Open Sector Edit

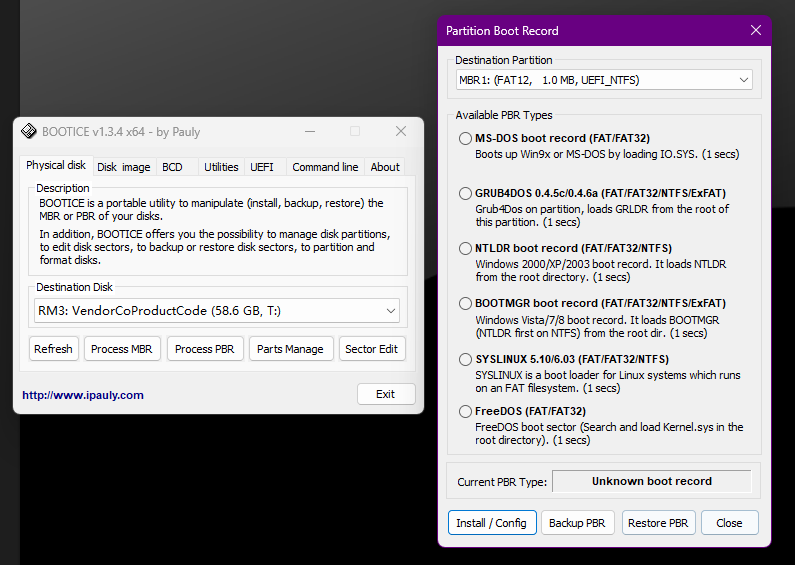pos(372,349)
